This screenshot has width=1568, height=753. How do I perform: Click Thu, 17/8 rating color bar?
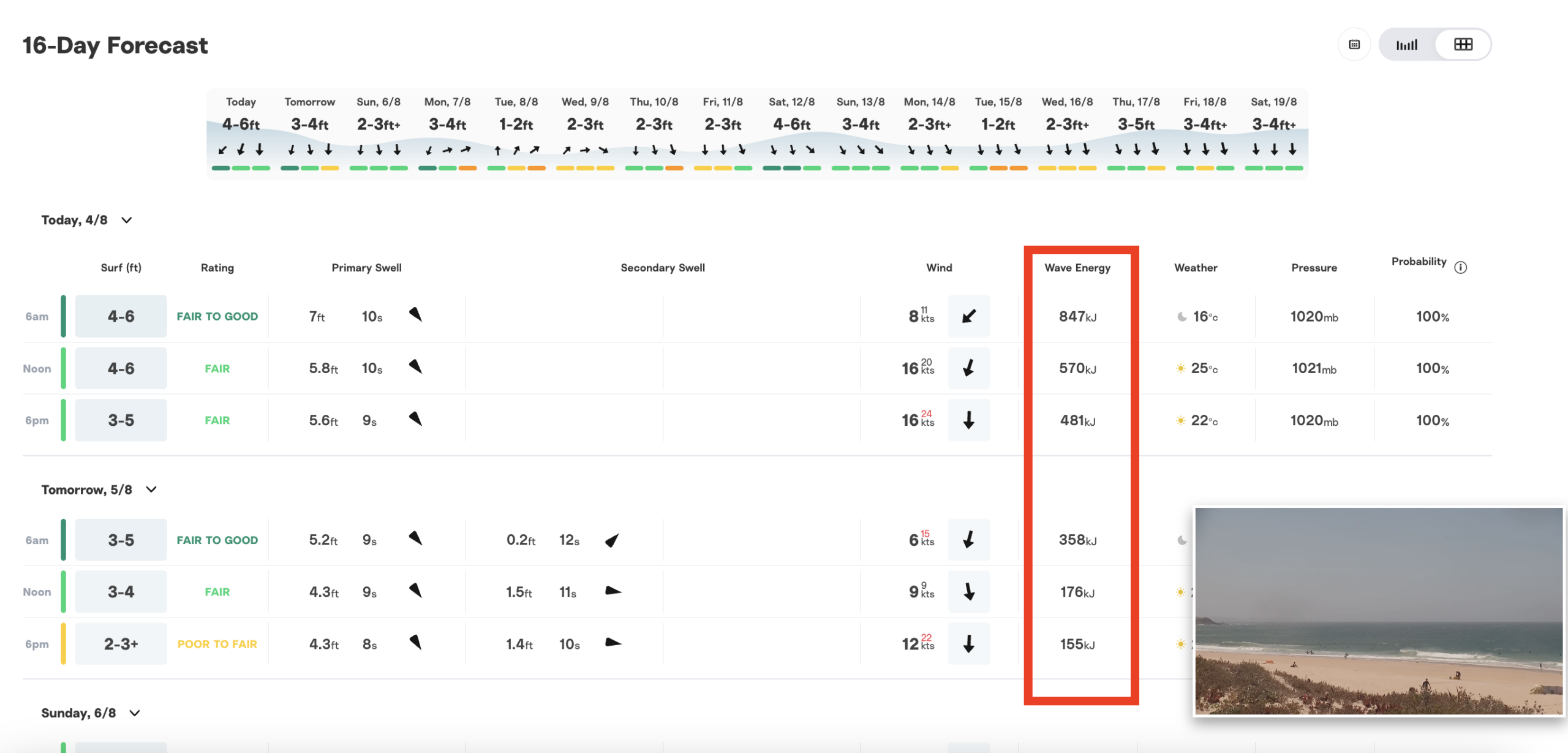coord(1136,168)
